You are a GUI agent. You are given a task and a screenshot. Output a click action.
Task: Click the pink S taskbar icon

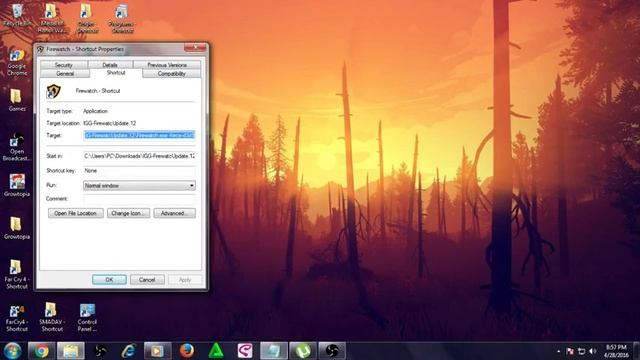(245, 351)
